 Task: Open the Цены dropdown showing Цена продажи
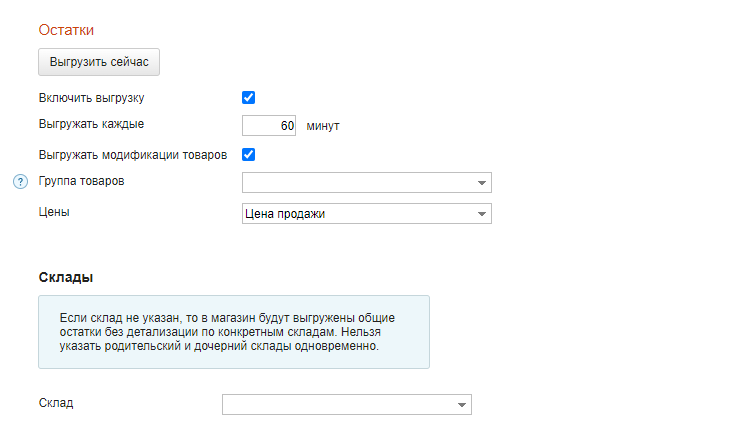click(367, 213)
